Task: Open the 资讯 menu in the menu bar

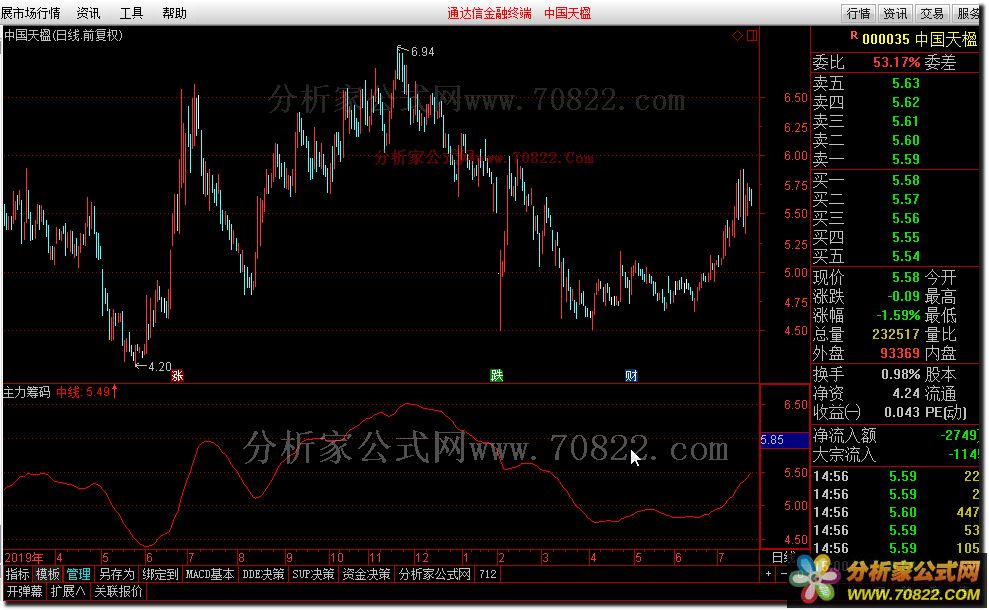Action: tap(88, 13)
